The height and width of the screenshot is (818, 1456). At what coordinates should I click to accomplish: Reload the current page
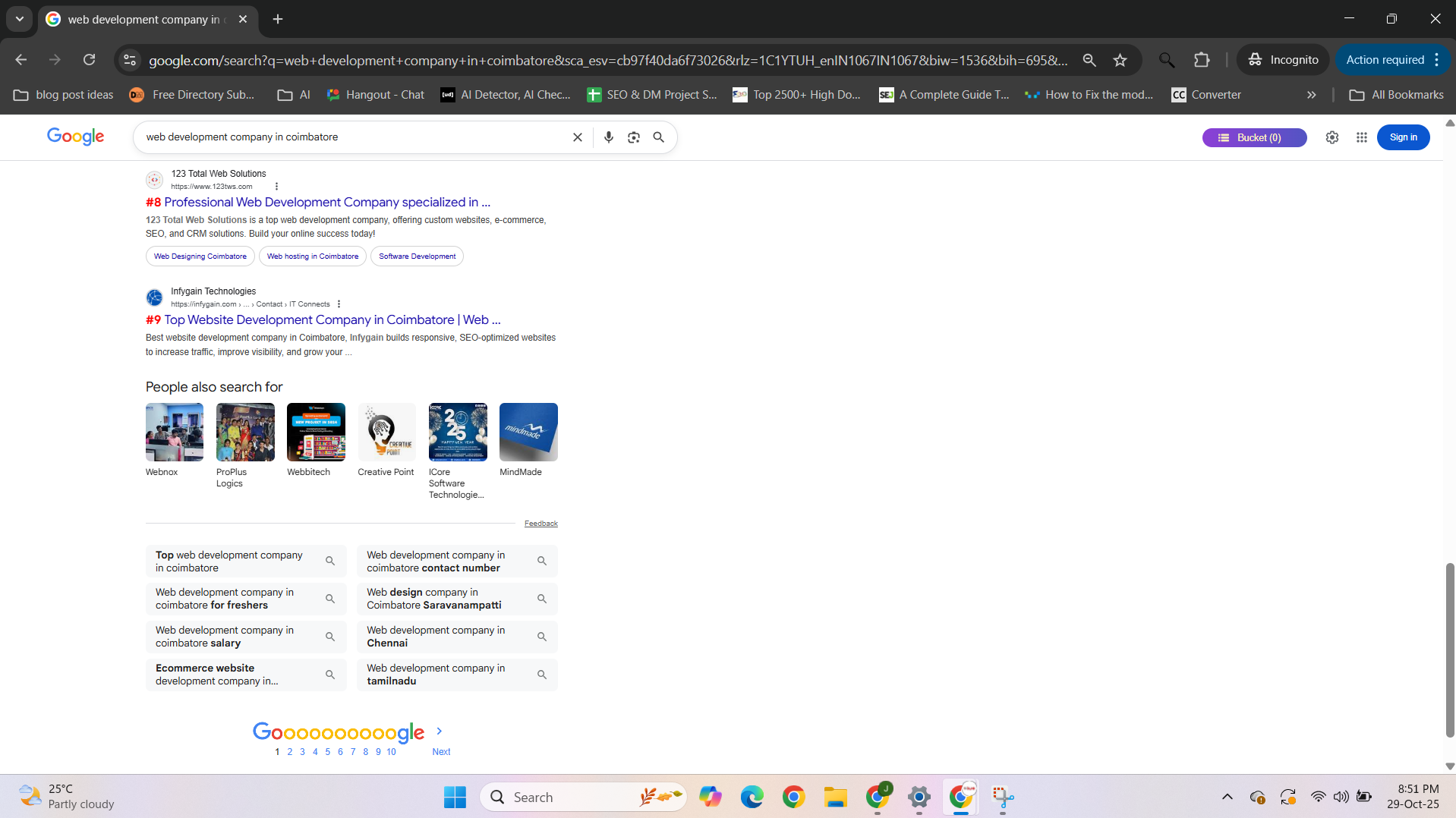click(x=90, y=60)
